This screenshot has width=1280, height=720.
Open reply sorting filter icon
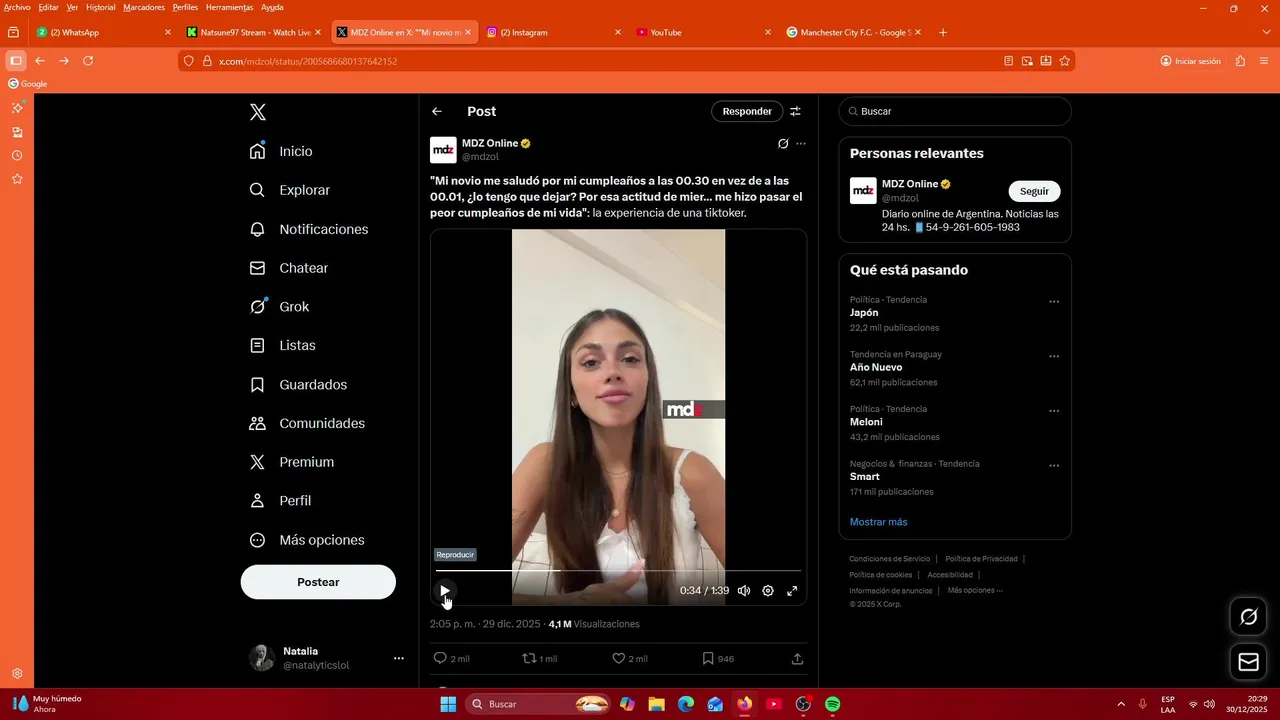click(x=796, y=111)
